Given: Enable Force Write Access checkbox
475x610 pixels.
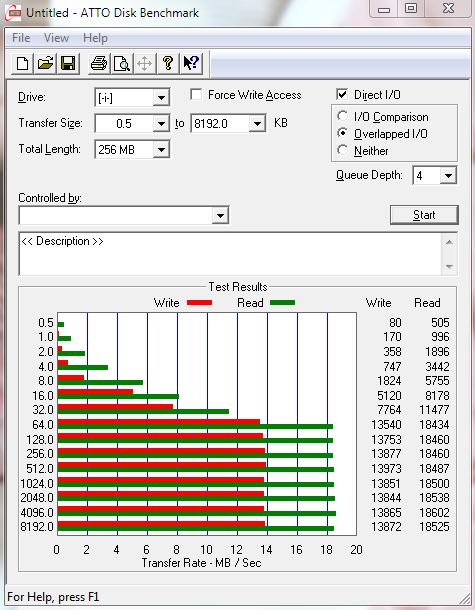Looking at the screenshot, I should point(196,95).
